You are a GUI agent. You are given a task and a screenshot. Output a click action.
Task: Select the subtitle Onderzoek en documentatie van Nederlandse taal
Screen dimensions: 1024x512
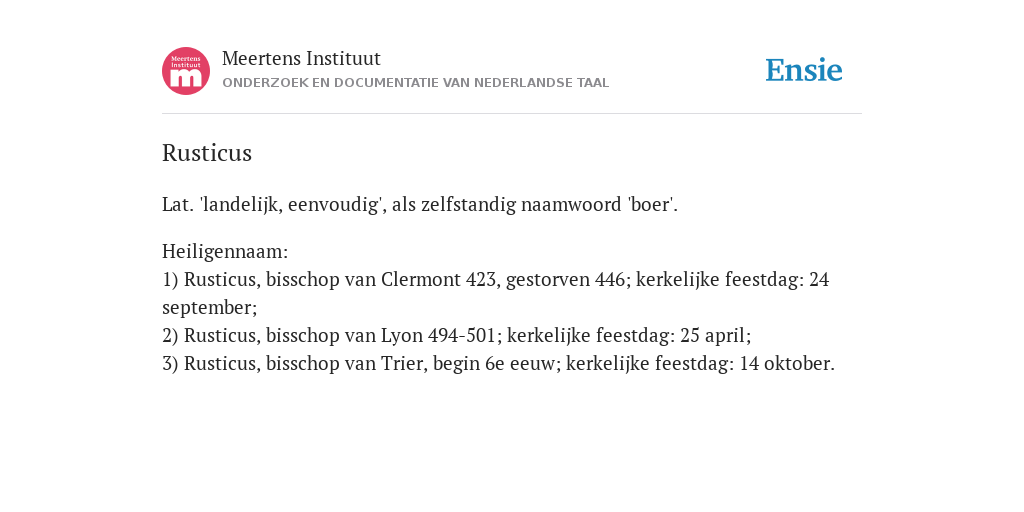tap(415, 83)
